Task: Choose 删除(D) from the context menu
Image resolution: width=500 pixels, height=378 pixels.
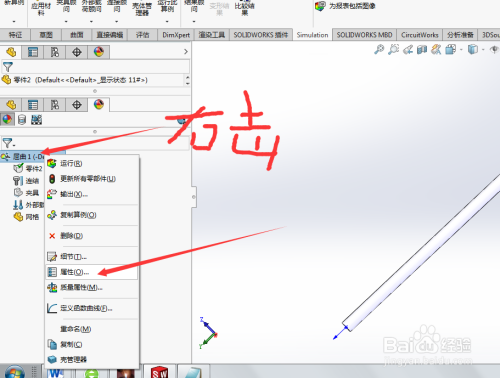Action: pyautogui.click(x=92, y=236)
